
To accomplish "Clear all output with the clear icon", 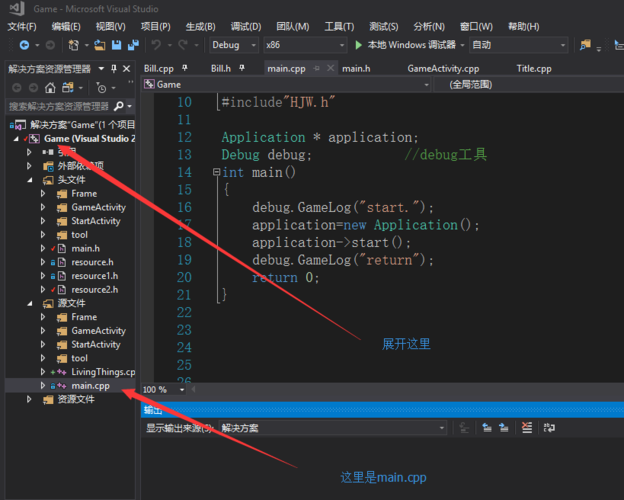I will (x=526, y=428).
